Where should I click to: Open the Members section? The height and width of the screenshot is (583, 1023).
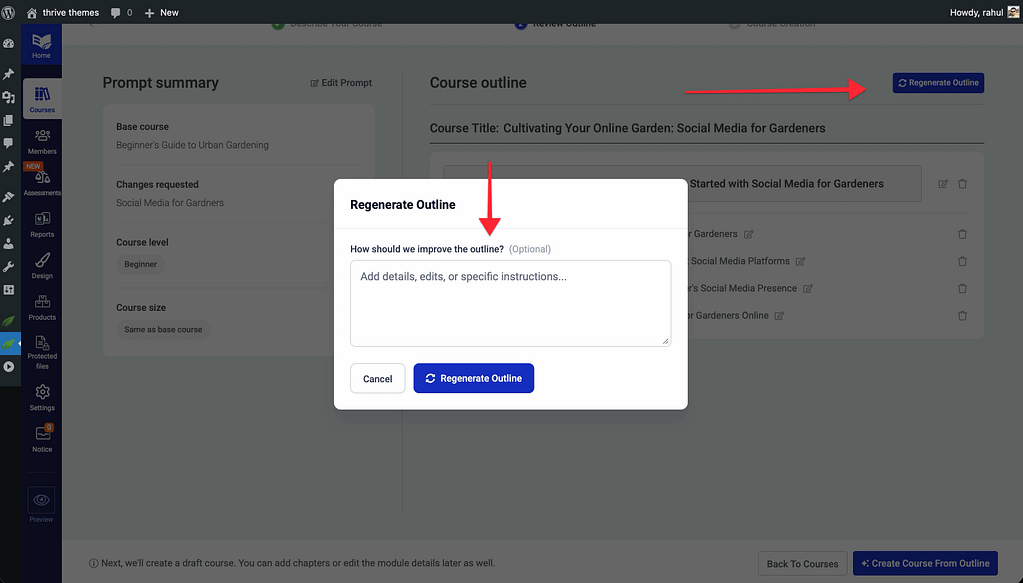click(x=42, y=140)
